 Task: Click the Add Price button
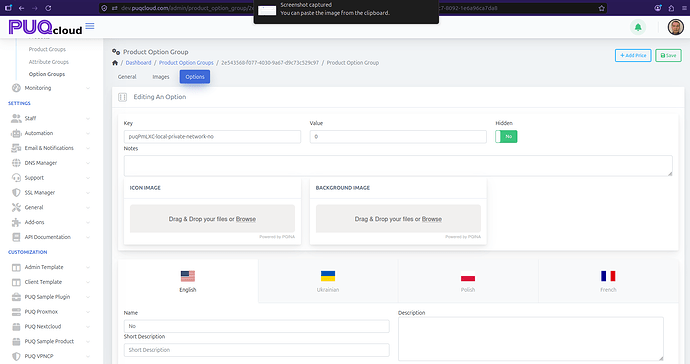pos(633,55)
